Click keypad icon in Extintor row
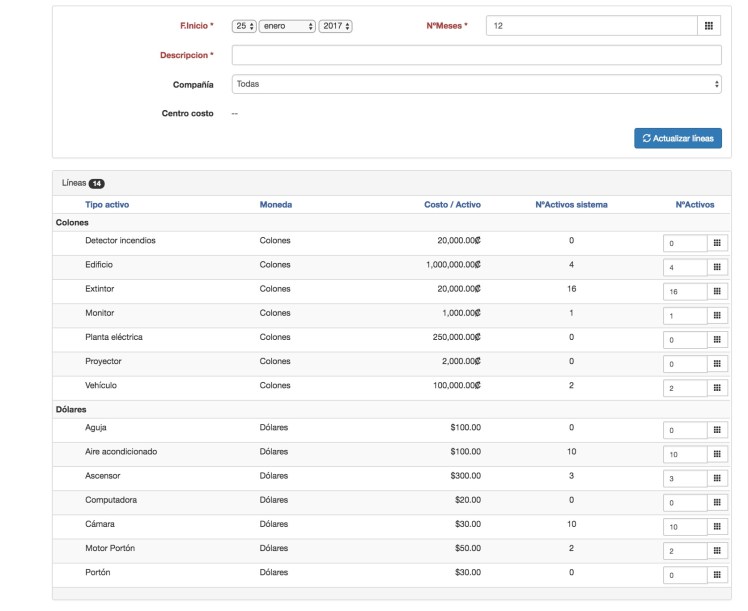This screenshot has height=611, width=748. [x=718, y=291]
